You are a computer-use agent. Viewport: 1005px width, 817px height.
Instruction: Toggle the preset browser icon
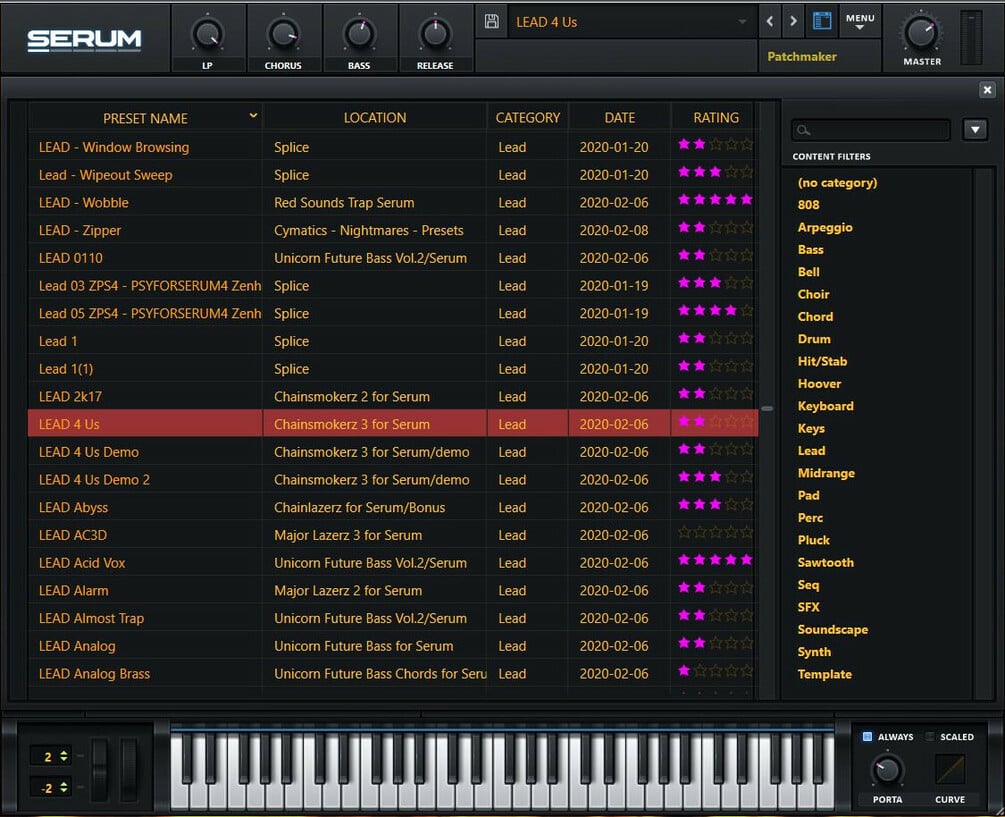(x=822, y=21)
